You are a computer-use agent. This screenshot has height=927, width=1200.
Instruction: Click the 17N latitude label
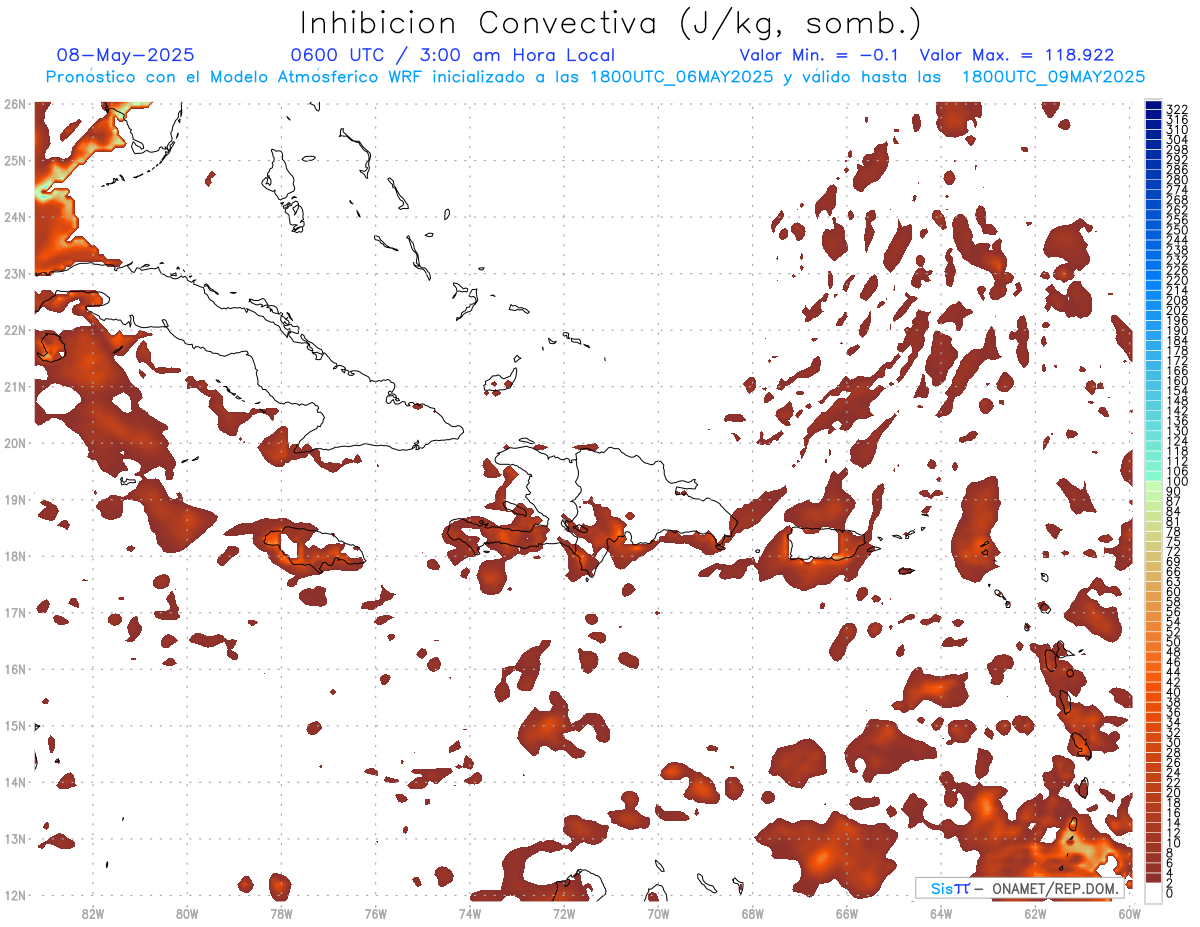coord(15,612)
